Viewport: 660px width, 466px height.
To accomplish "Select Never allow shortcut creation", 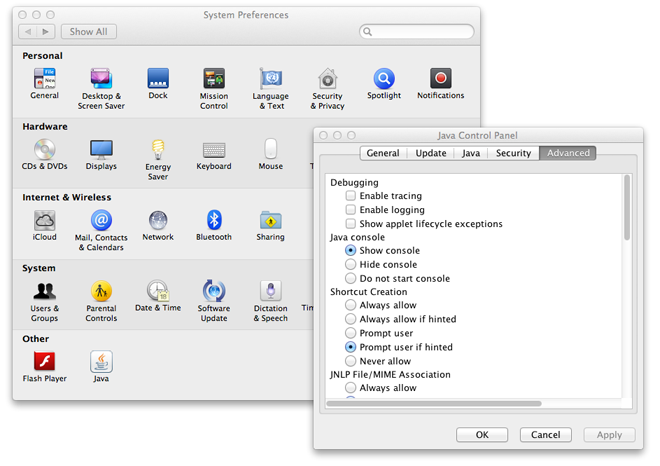I will [x=350, y=361].
